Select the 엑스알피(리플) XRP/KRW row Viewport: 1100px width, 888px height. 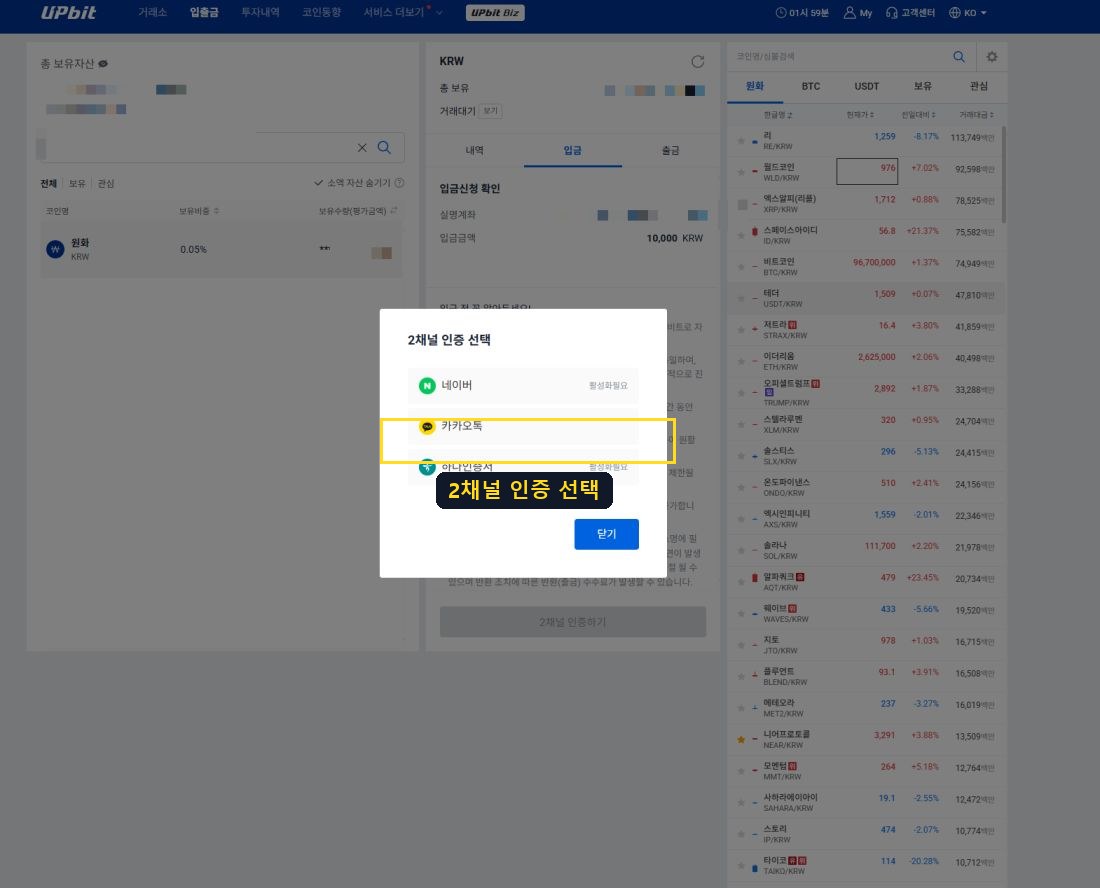click(x=866, y=203)
